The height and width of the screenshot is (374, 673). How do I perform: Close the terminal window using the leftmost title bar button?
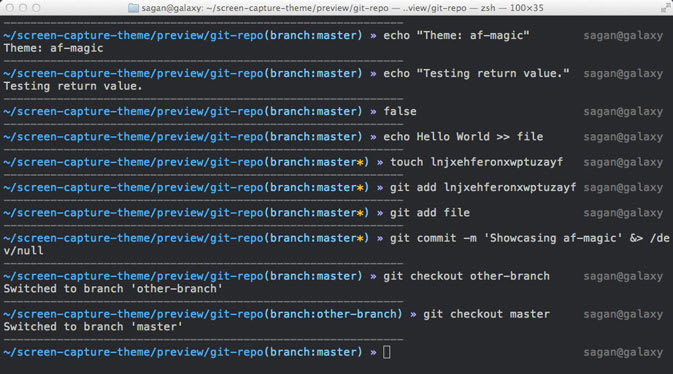[x=10, y=8]
